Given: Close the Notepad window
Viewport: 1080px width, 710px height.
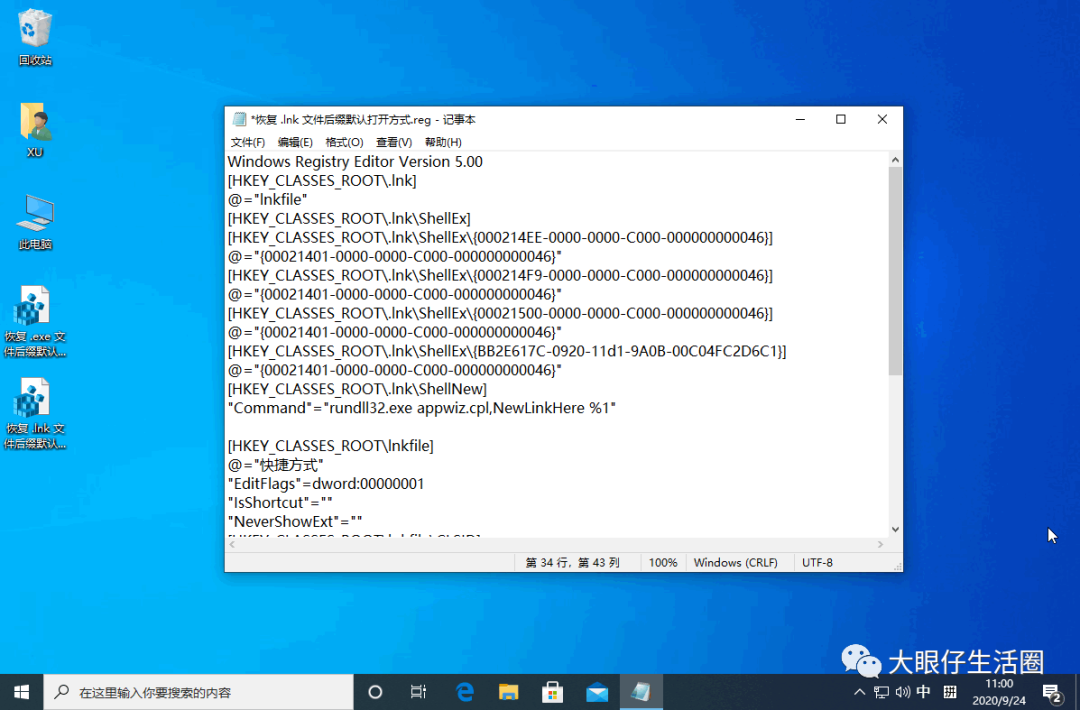Looking at the screenshot, I should 882,119.
